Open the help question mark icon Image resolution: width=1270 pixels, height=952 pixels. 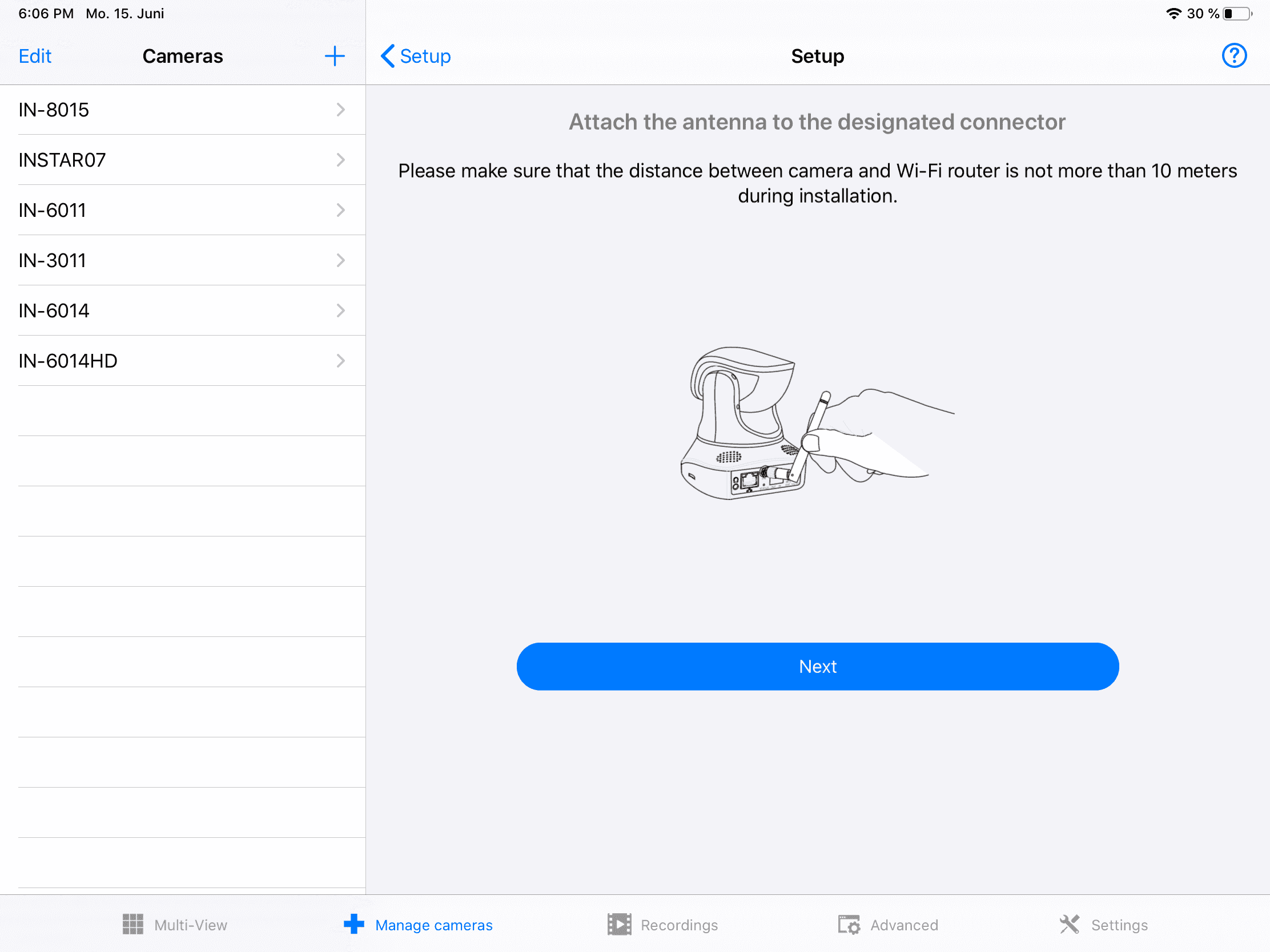pos(1233,57)
